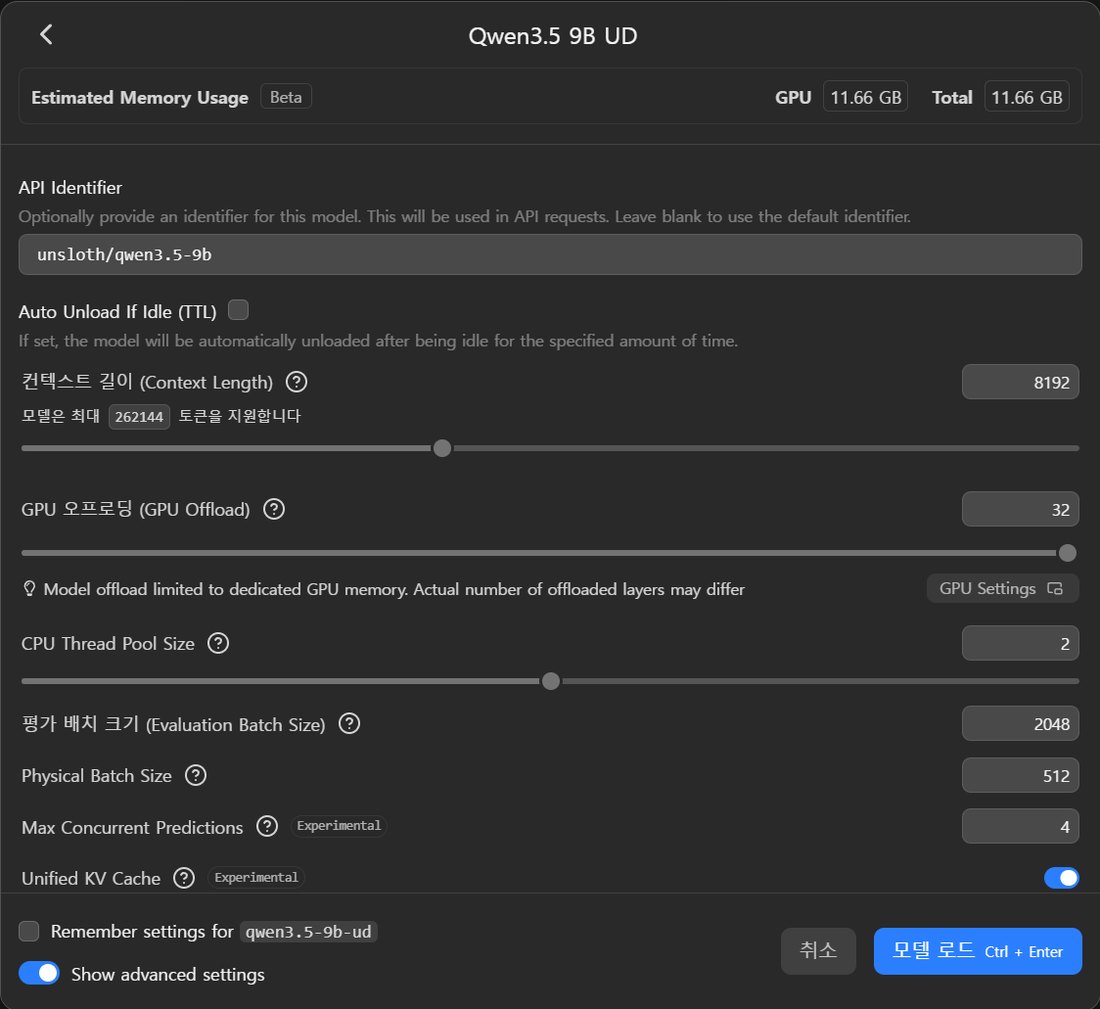1100x1009 pixels.
Task: Click the lightbulb hint icon by Model offload
Action: tap(29, 589)
